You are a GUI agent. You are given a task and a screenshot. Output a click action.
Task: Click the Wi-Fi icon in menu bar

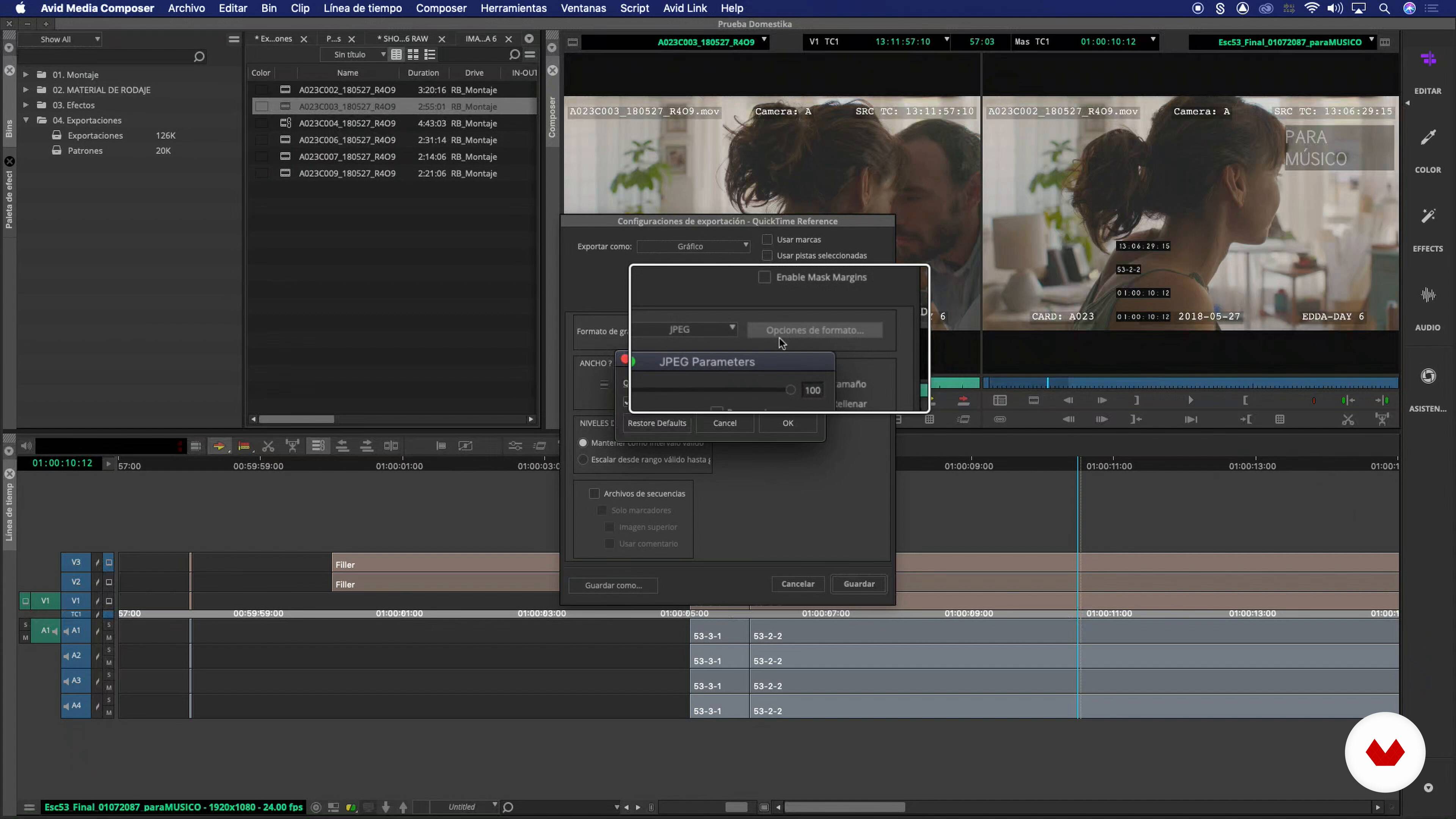coord(1312,8)
